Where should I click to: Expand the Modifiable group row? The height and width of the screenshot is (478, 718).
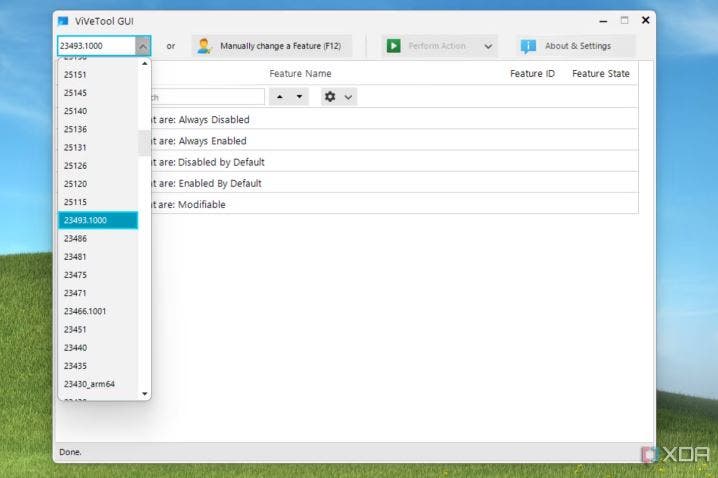coord(394,204)
